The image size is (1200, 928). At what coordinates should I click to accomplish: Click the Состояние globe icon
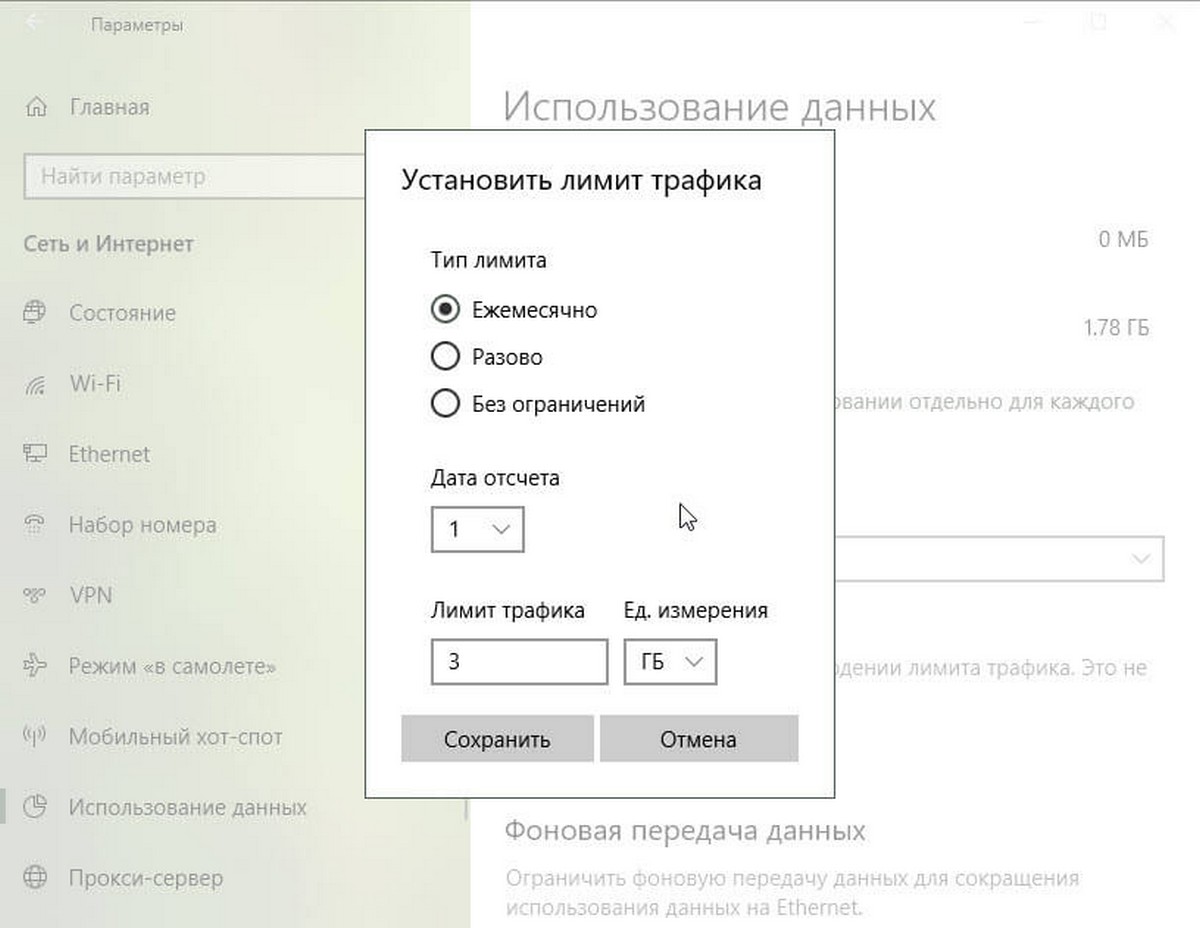tap(35, 313)
